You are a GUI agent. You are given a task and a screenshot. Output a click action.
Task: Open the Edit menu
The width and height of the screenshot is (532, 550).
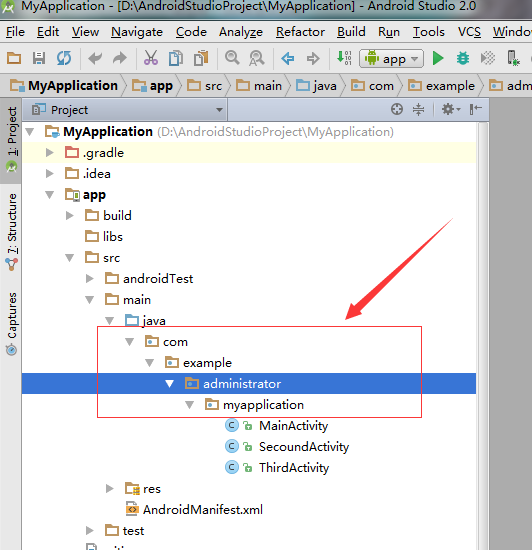click(48, 32)
